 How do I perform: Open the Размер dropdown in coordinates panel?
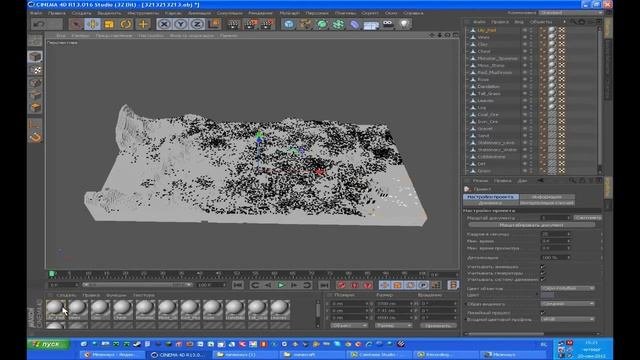tap(393, 325)
